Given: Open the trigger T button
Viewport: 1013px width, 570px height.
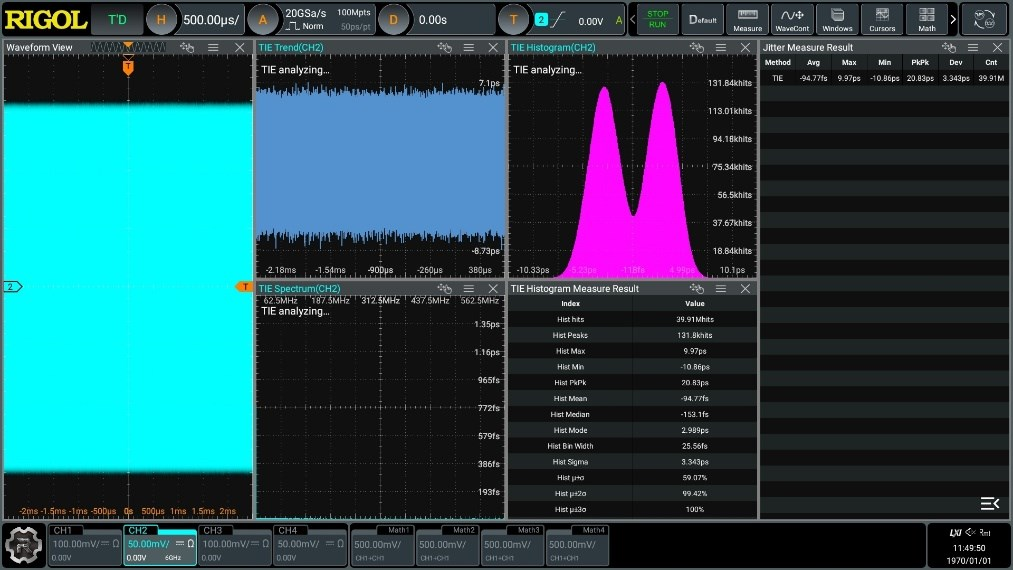Looking at the screenshot, I should pyautogui.click(x=513, y=20).
